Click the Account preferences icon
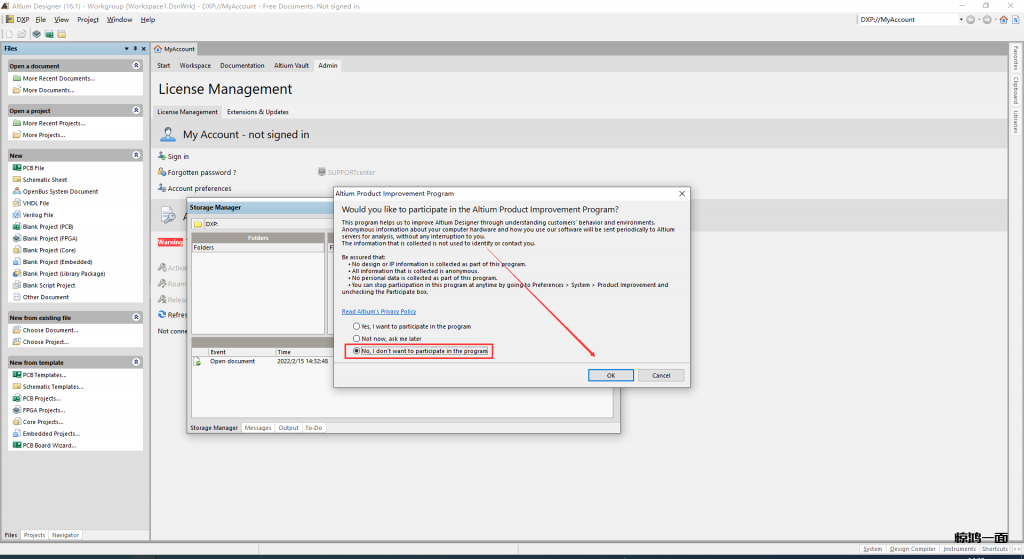Image resolution: width=1024 pixels, height=559 pixels. pos(162,188)
